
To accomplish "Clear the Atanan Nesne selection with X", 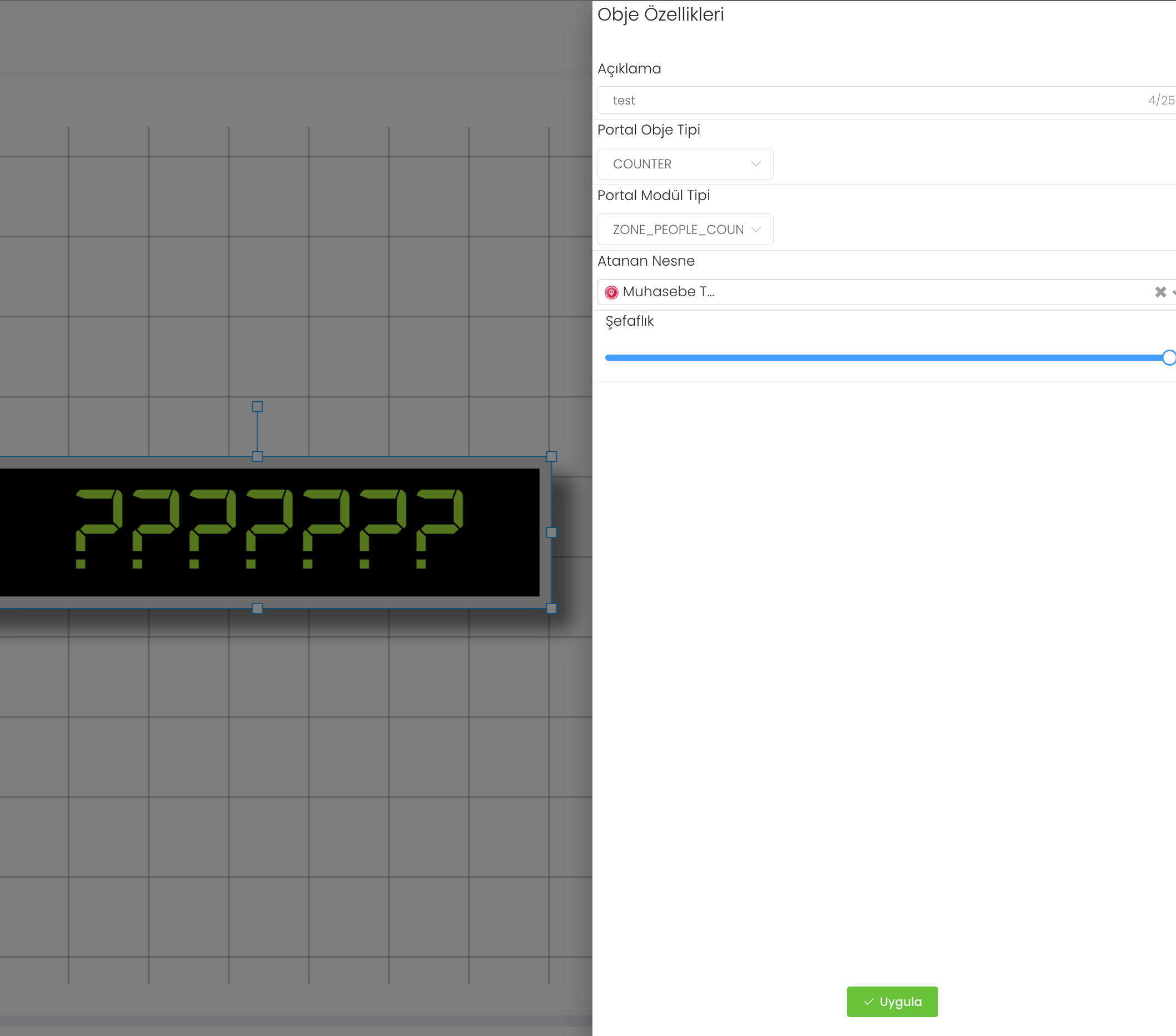I will pos(1160,292).
